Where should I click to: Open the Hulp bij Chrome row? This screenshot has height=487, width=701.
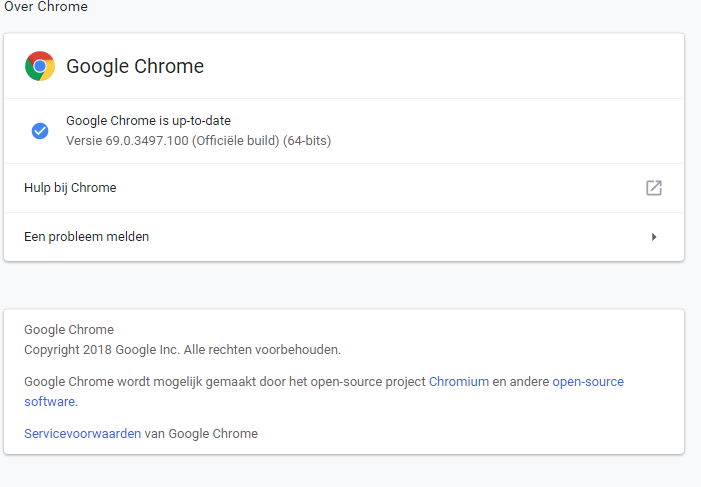click(x=344, y=188)
